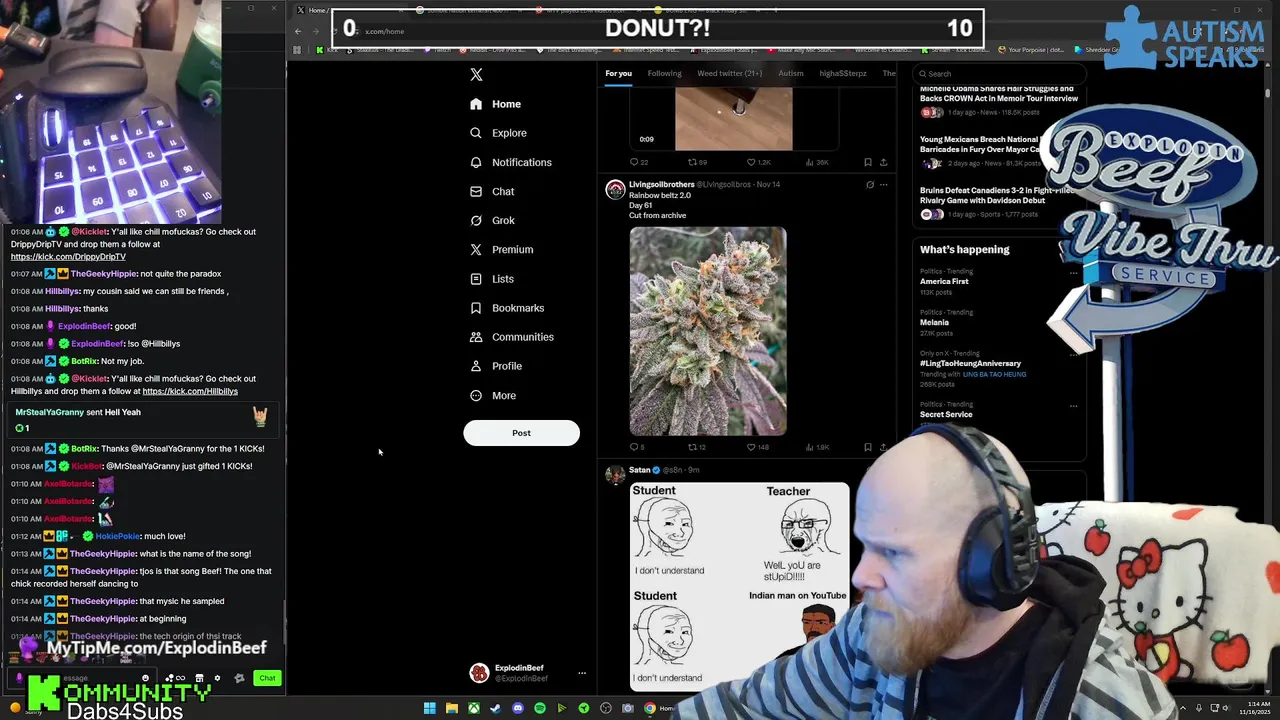The height and width of the screenshot is (720, 1280).
Task: Expand the More menu in sidebar
Action: (494, 395)
